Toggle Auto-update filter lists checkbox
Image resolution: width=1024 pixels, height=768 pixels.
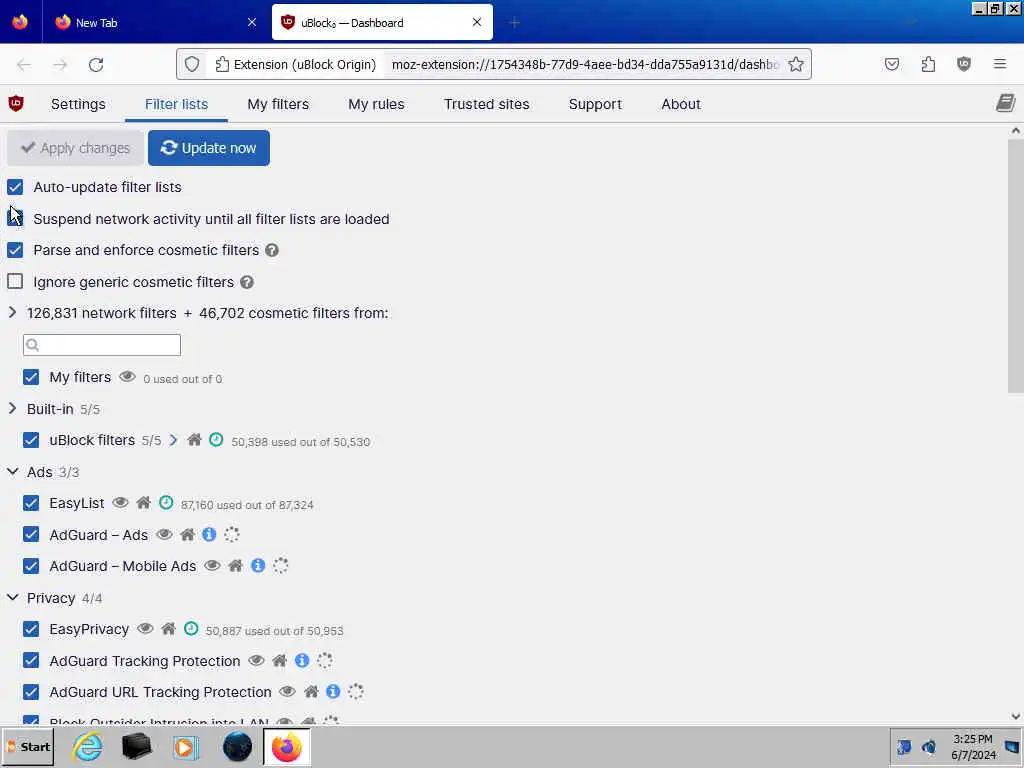(15, 187)
